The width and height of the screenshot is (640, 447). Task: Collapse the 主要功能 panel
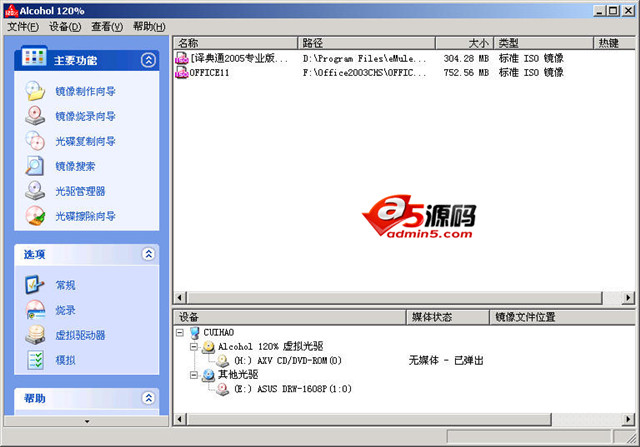[148, 60]
